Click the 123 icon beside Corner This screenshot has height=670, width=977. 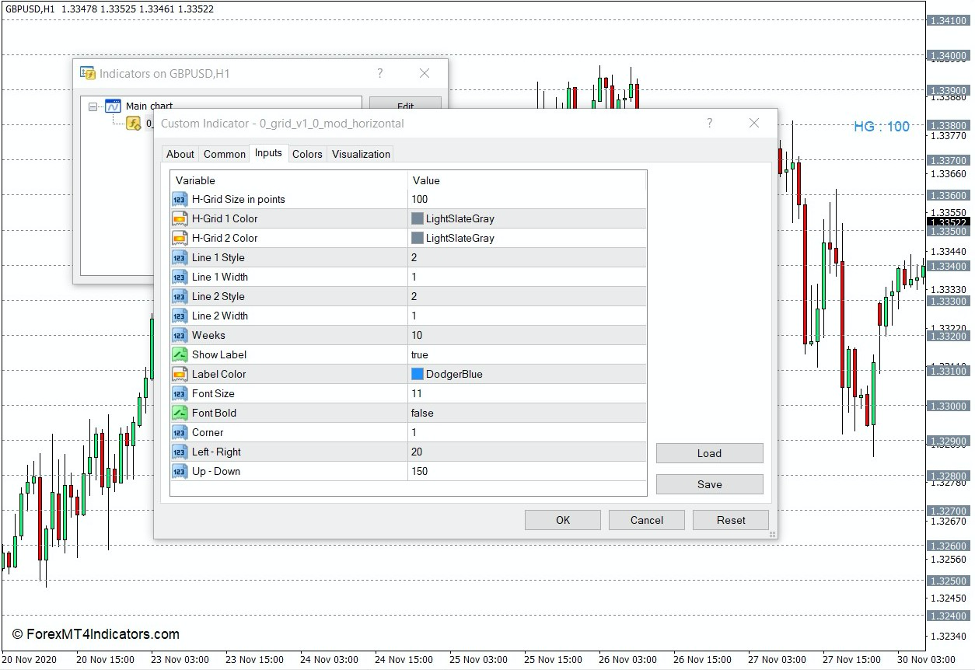[x=181, y=432]
